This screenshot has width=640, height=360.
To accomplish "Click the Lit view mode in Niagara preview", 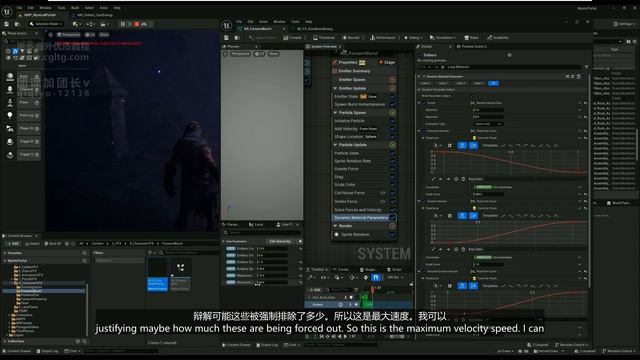I will click(x=260, y=54).
